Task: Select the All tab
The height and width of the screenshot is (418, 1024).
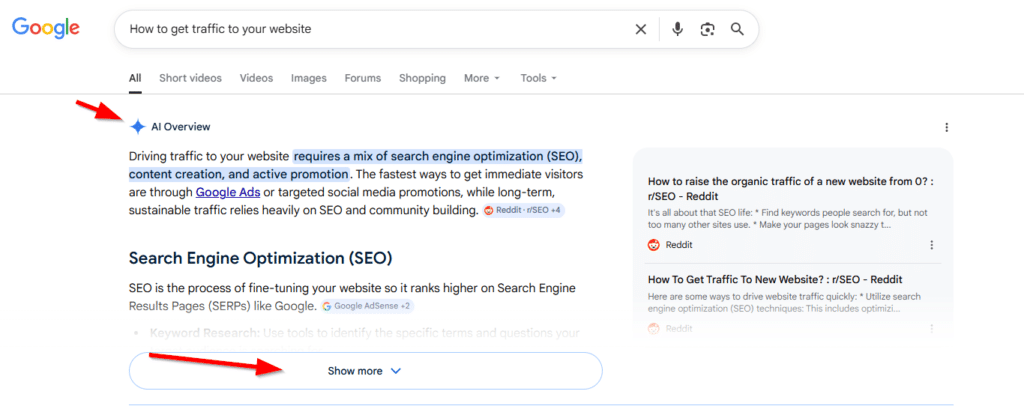Action: pyautogui.click(x=135, y=78)
